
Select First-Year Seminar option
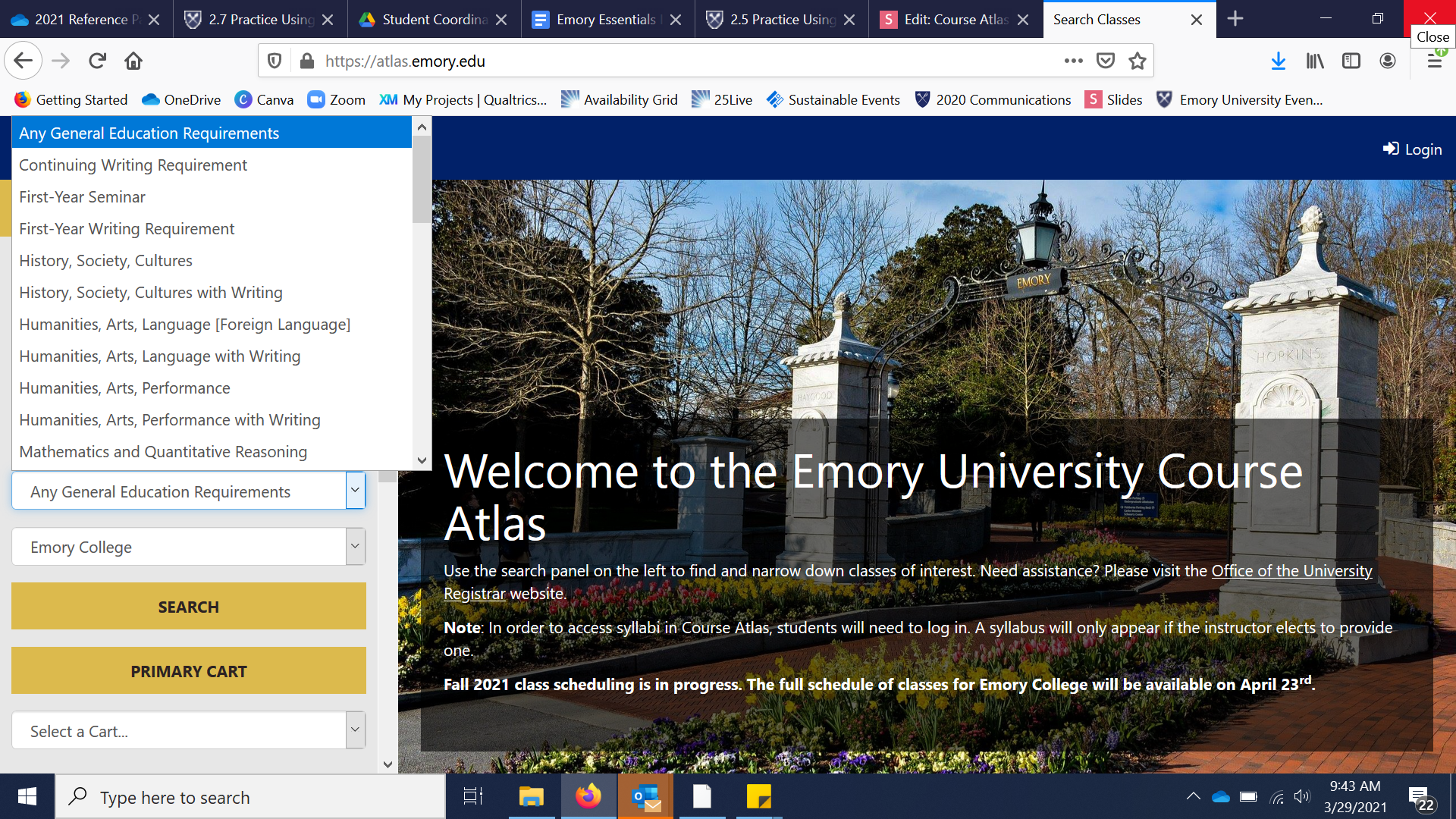coord(82,197)
